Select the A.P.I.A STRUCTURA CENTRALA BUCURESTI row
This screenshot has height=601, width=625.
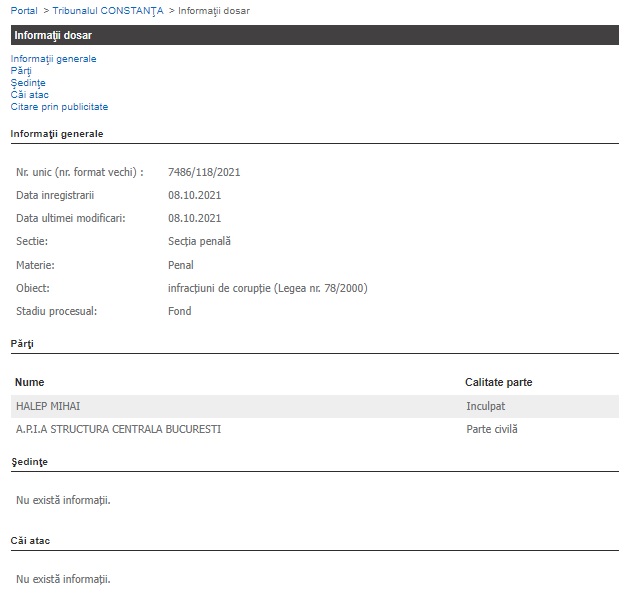click(x=315, y=429)
